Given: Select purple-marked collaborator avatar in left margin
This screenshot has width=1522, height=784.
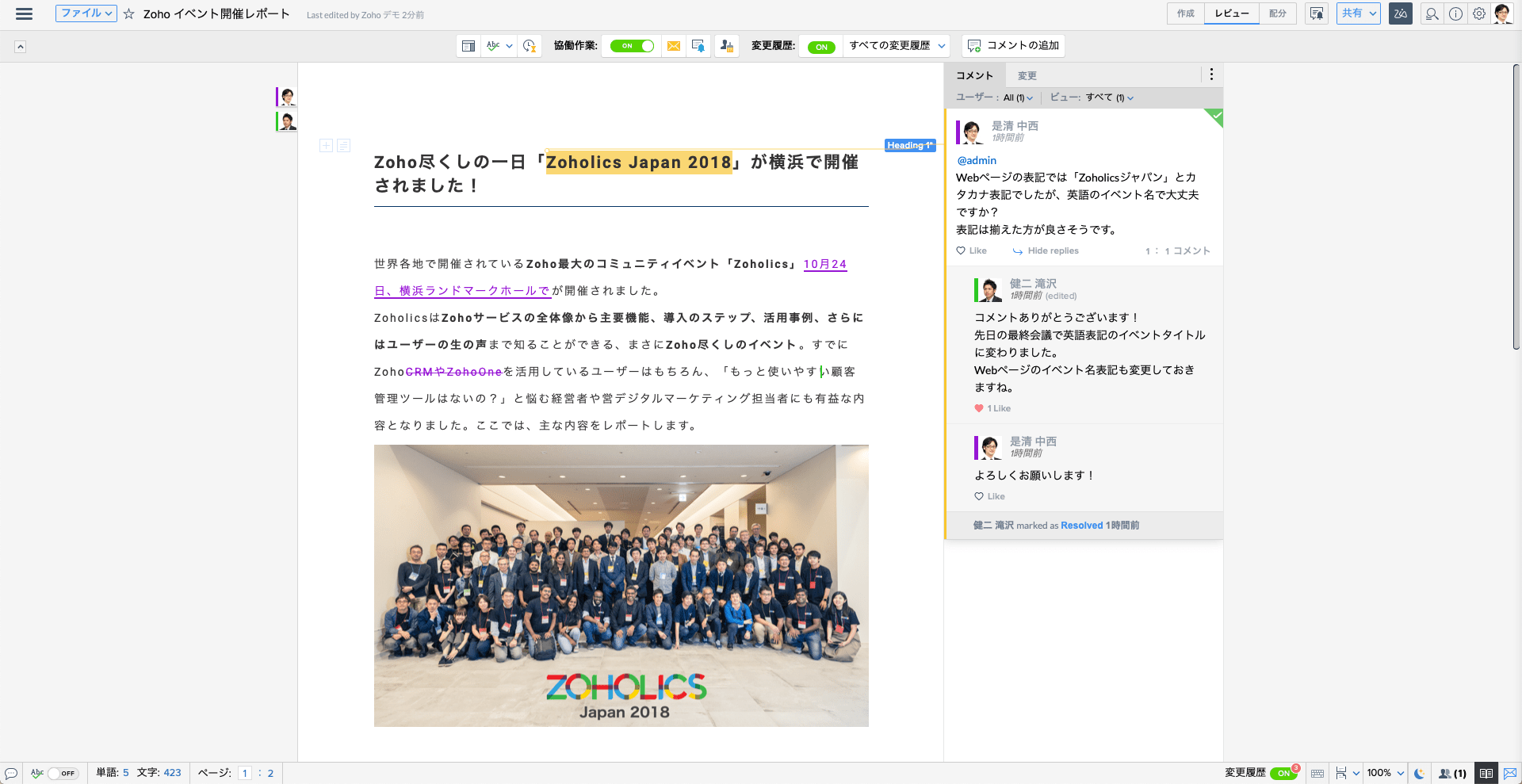Looking at the screenshot, I should click(287, 97).
